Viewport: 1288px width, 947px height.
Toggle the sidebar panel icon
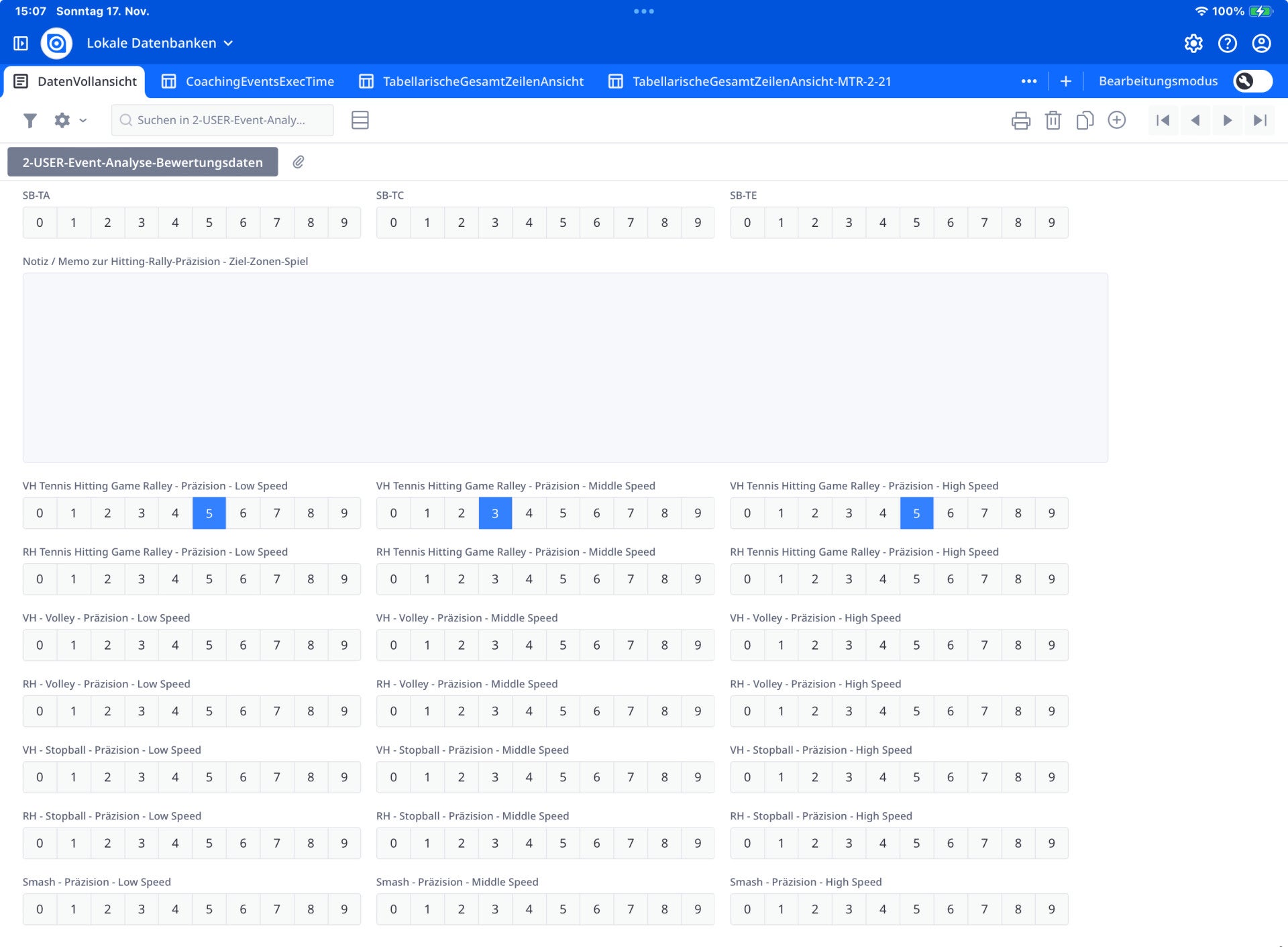(x=21, y=43)
